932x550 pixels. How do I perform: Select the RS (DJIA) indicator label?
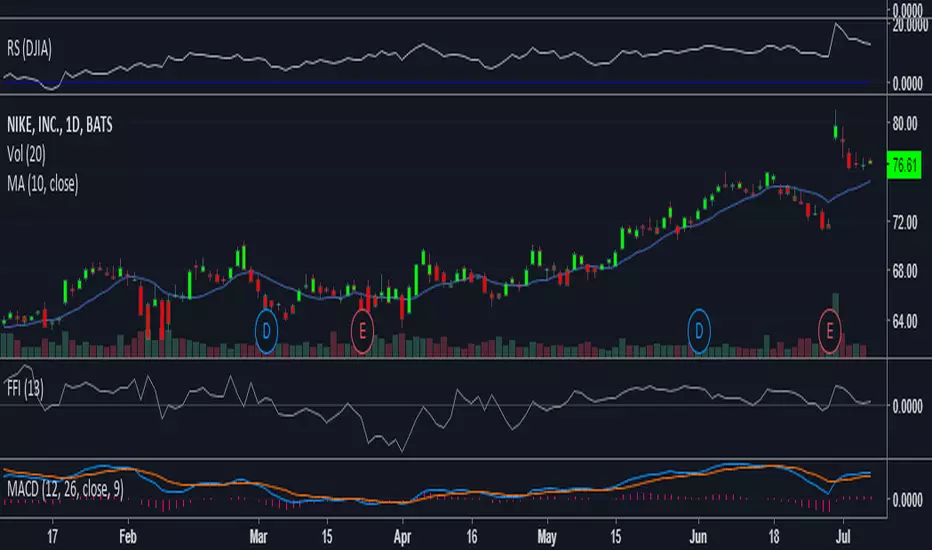[x=29, y=48]
